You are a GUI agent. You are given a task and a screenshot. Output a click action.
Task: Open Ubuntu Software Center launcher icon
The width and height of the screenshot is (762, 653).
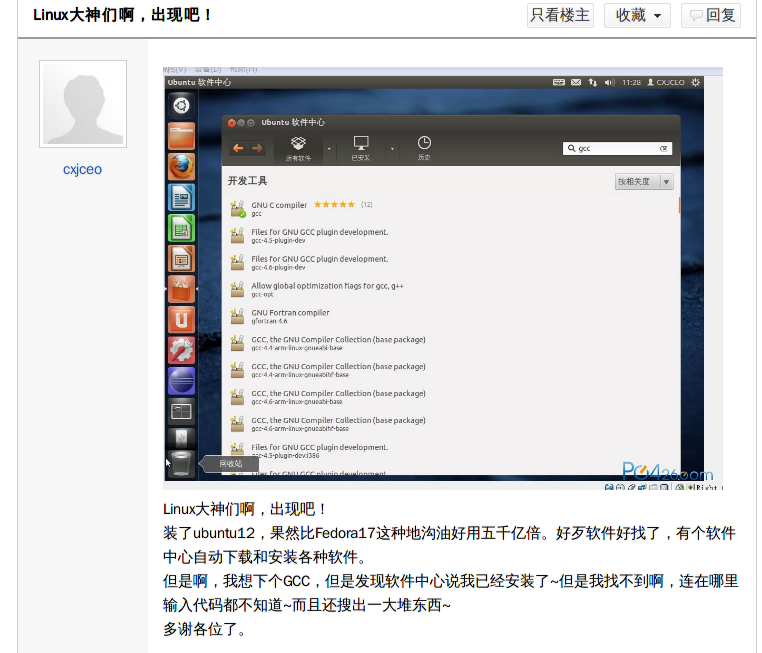click(181, 289)
